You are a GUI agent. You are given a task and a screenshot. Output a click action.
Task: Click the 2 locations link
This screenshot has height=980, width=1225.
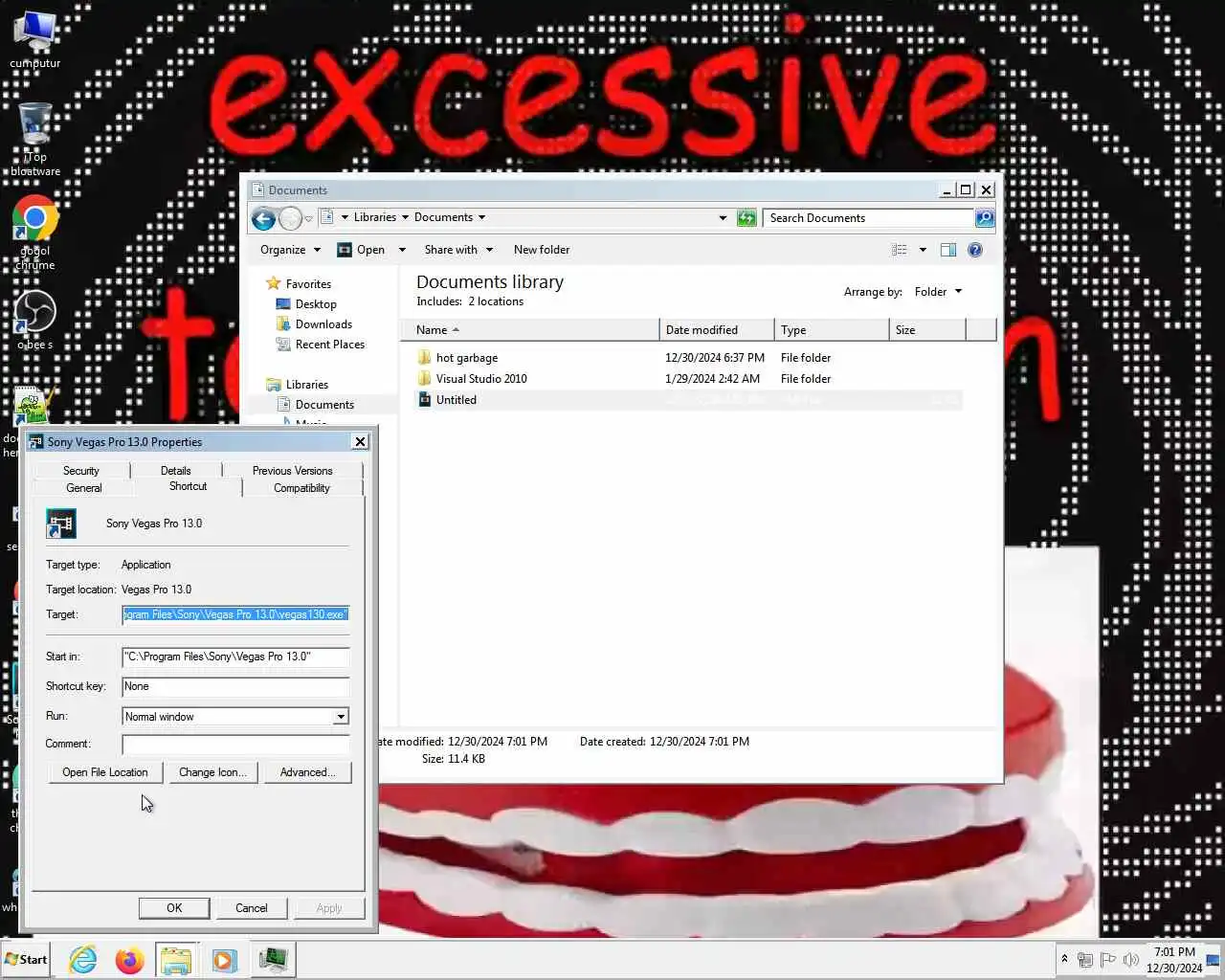pyautogui.click(x=496, y=301)
